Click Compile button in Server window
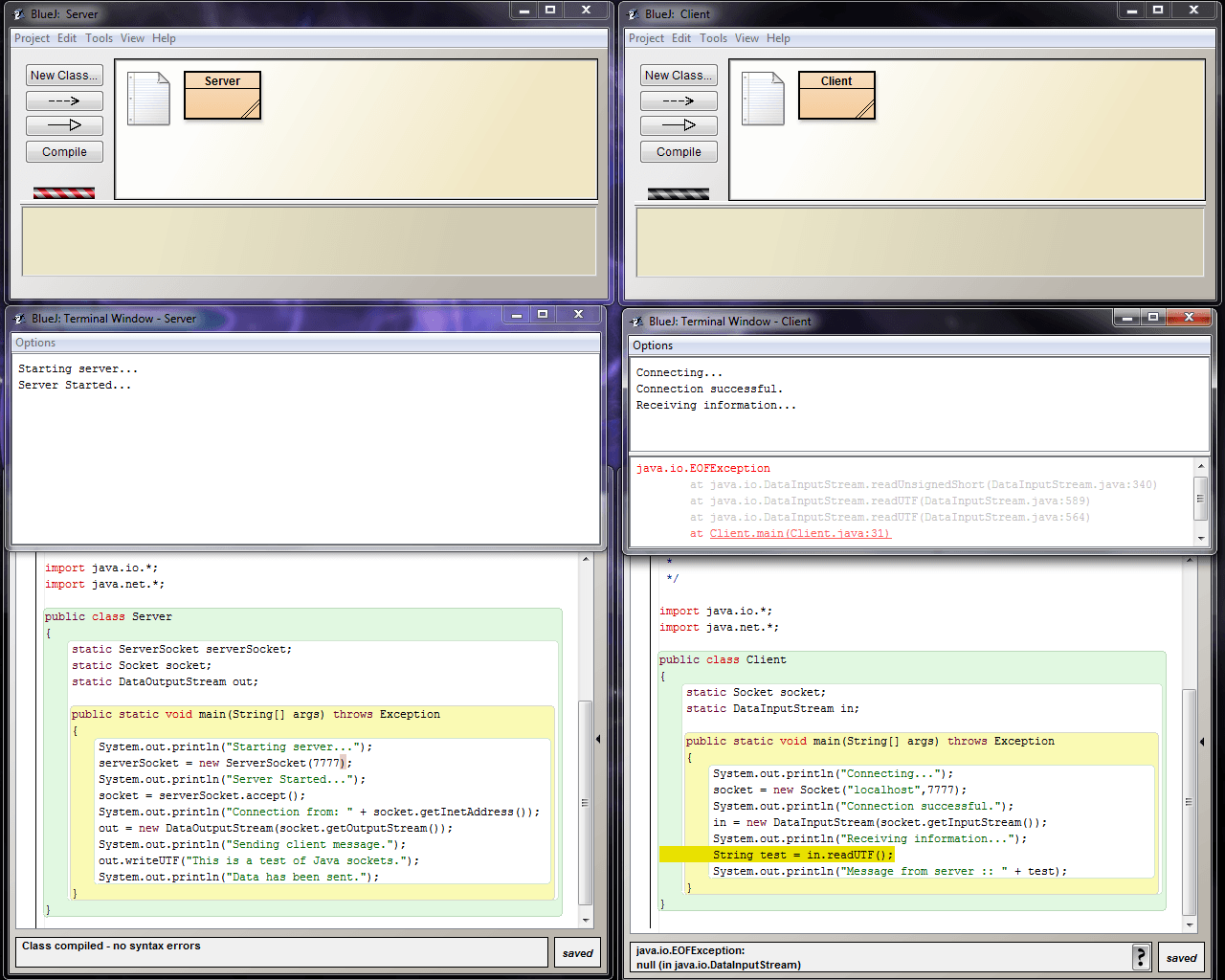This screenshot has width=1225, height=980. pos(64,152)
